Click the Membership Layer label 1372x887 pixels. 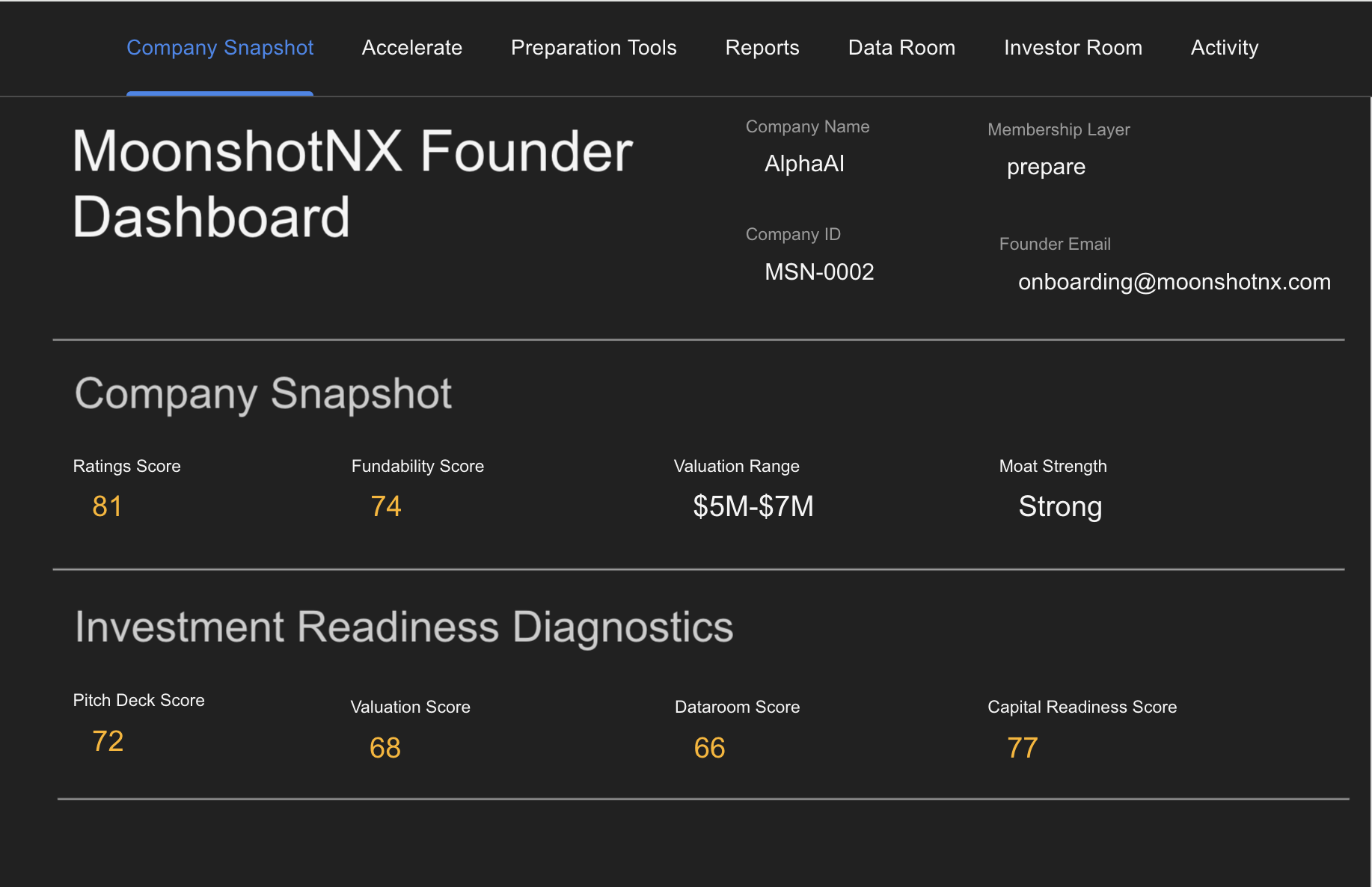(1059, 129)
